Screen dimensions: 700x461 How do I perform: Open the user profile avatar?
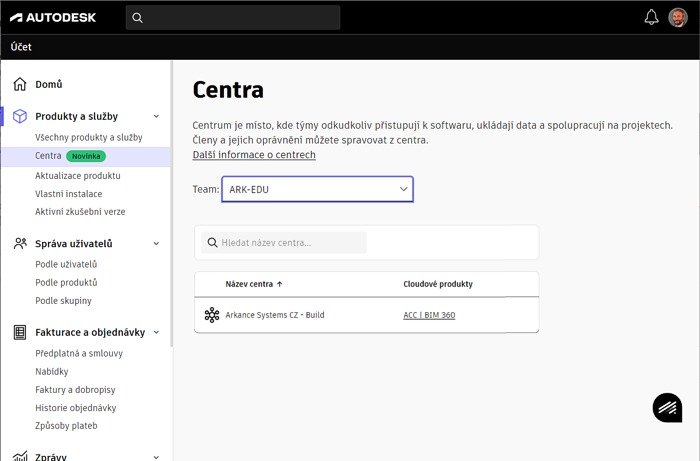coord(678,17)
